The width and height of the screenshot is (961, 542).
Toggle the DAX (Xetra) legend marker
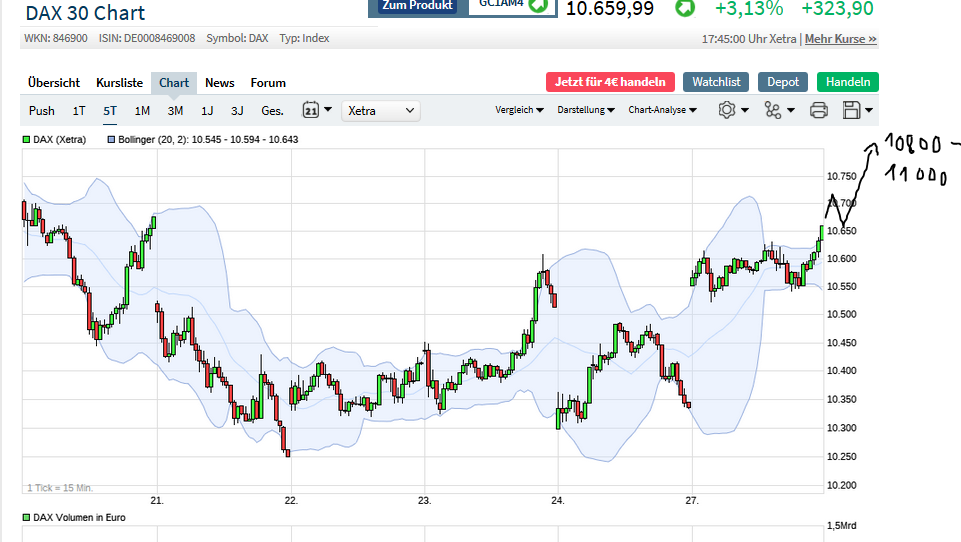pyautogui.click(x=27, y=139)
